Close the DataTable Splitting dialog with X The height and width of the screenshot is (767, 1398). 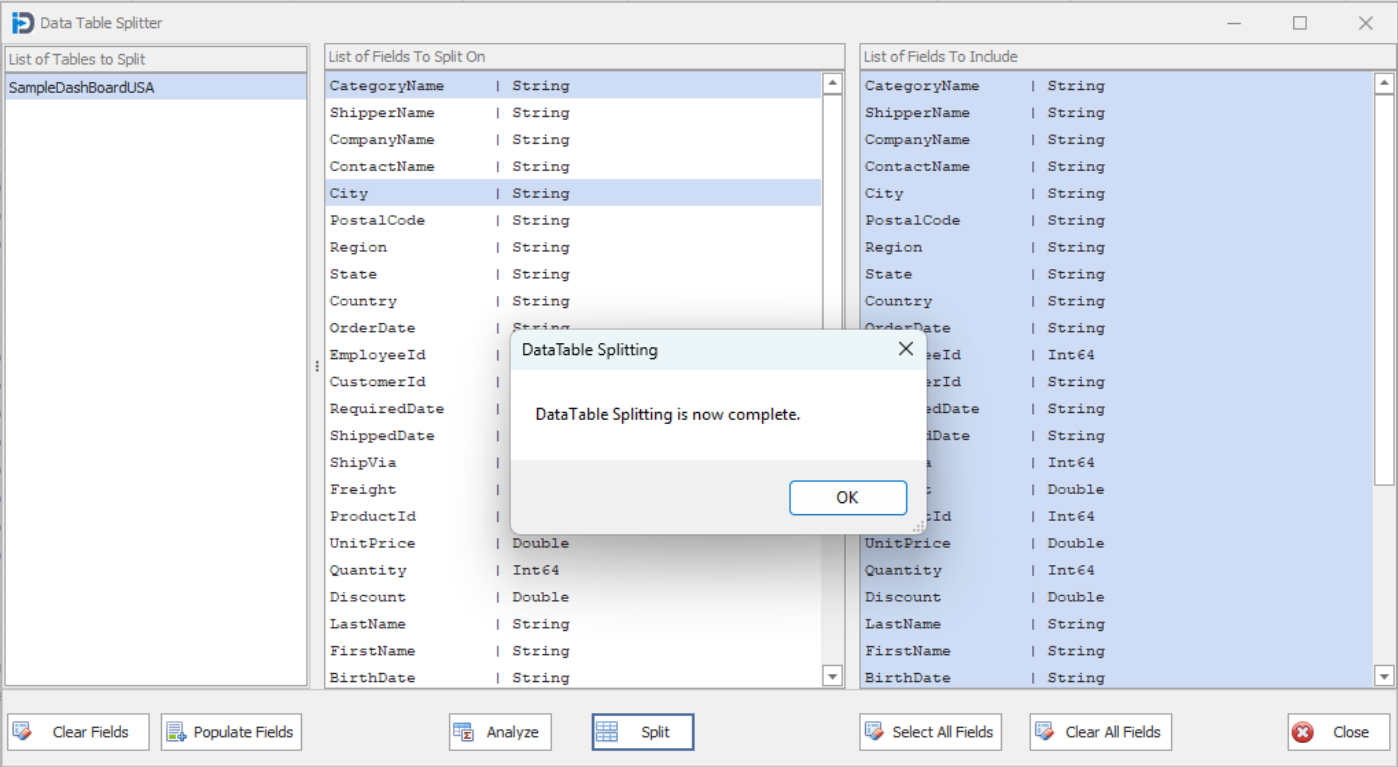point(905,349)
